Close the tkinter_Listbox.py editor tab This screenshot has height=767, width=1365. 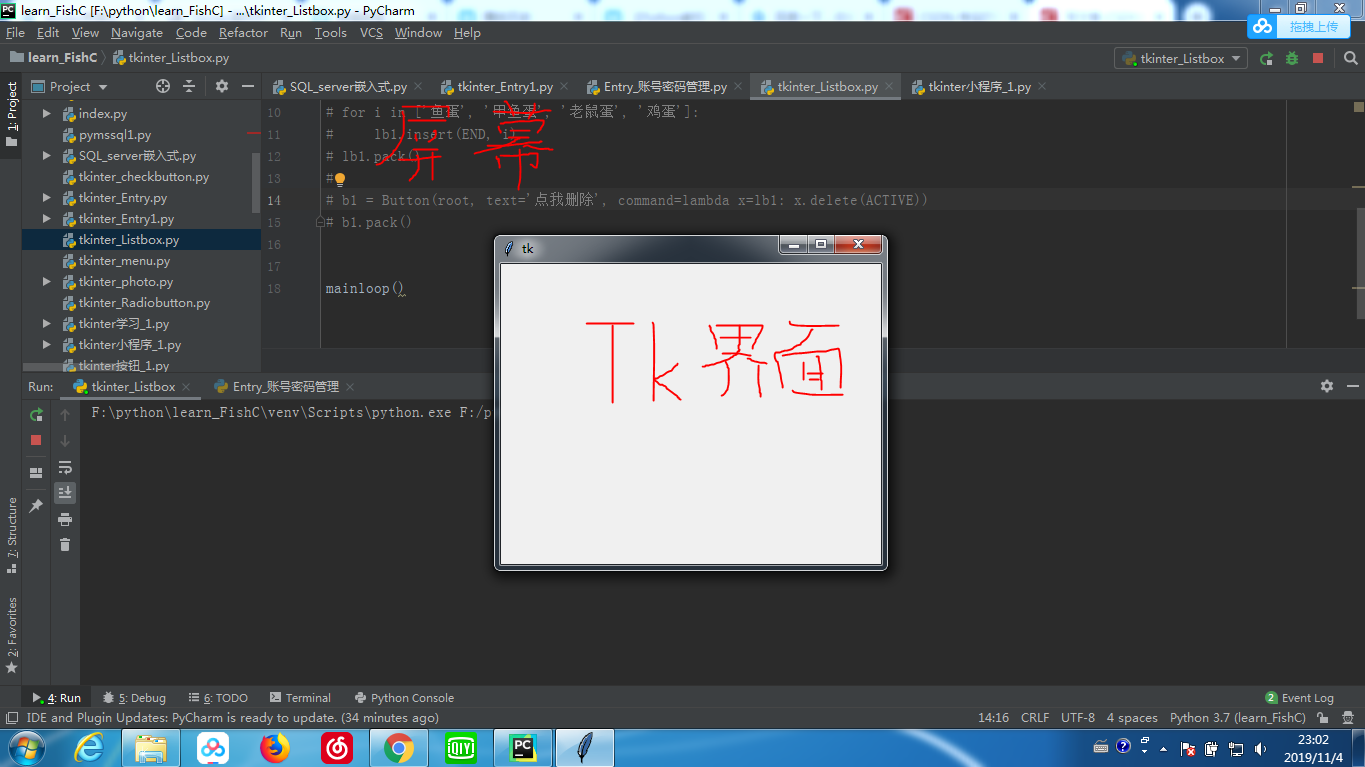[888, 87]
